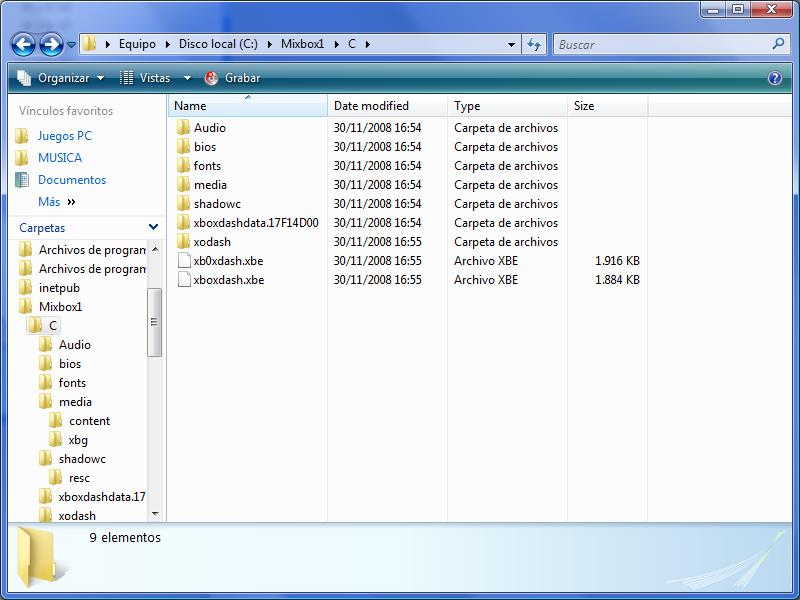Sort by the Date modified column header

coord(371,106)
